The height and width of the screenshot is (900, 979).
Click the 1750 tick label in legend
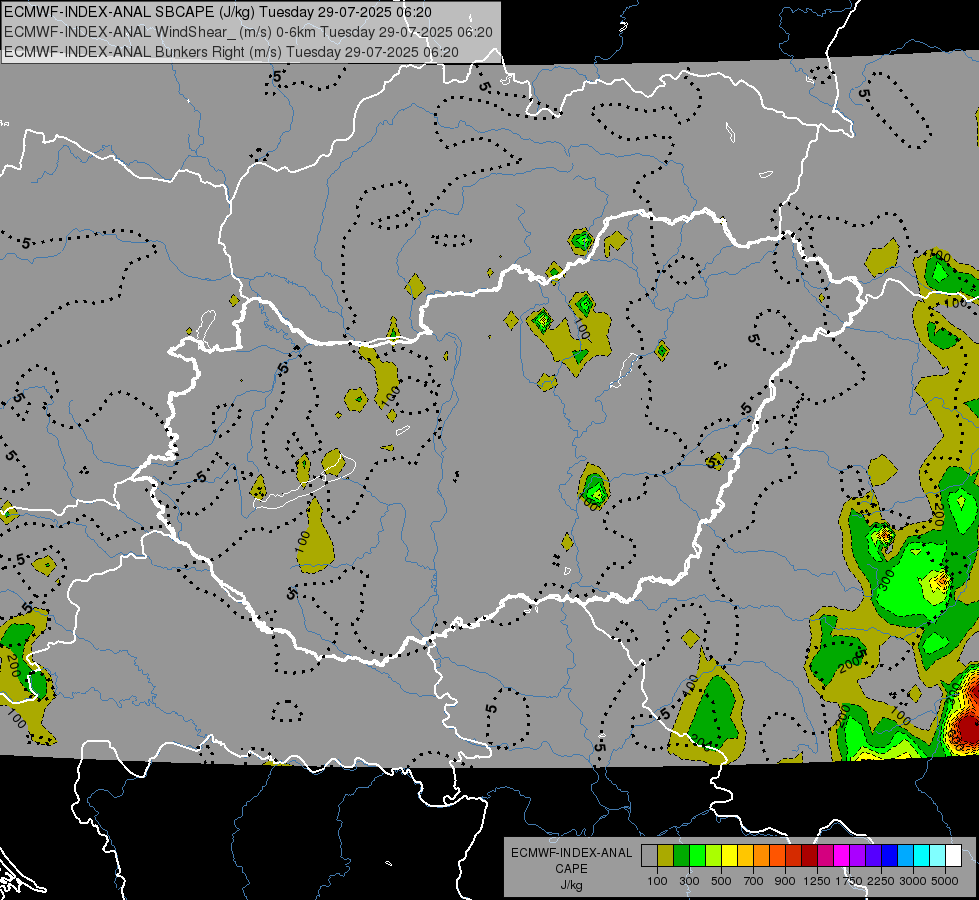point(849,881)
